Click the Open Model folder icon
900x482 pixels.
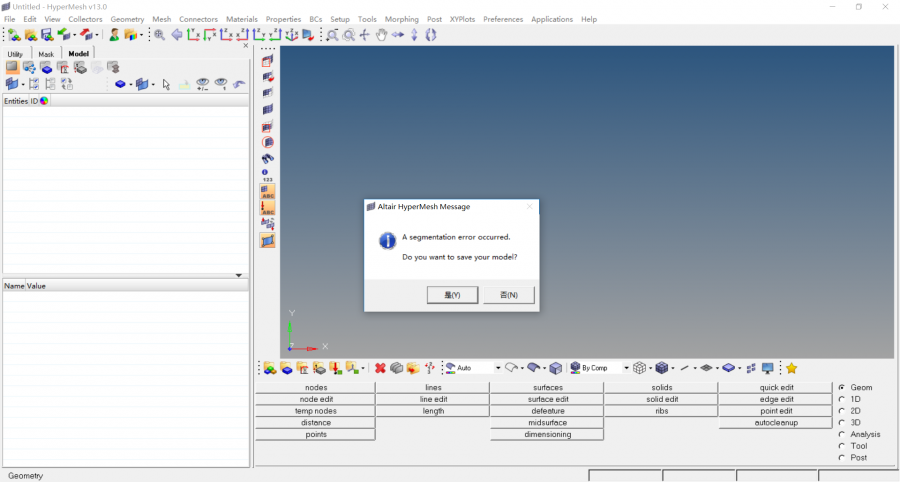31,35
